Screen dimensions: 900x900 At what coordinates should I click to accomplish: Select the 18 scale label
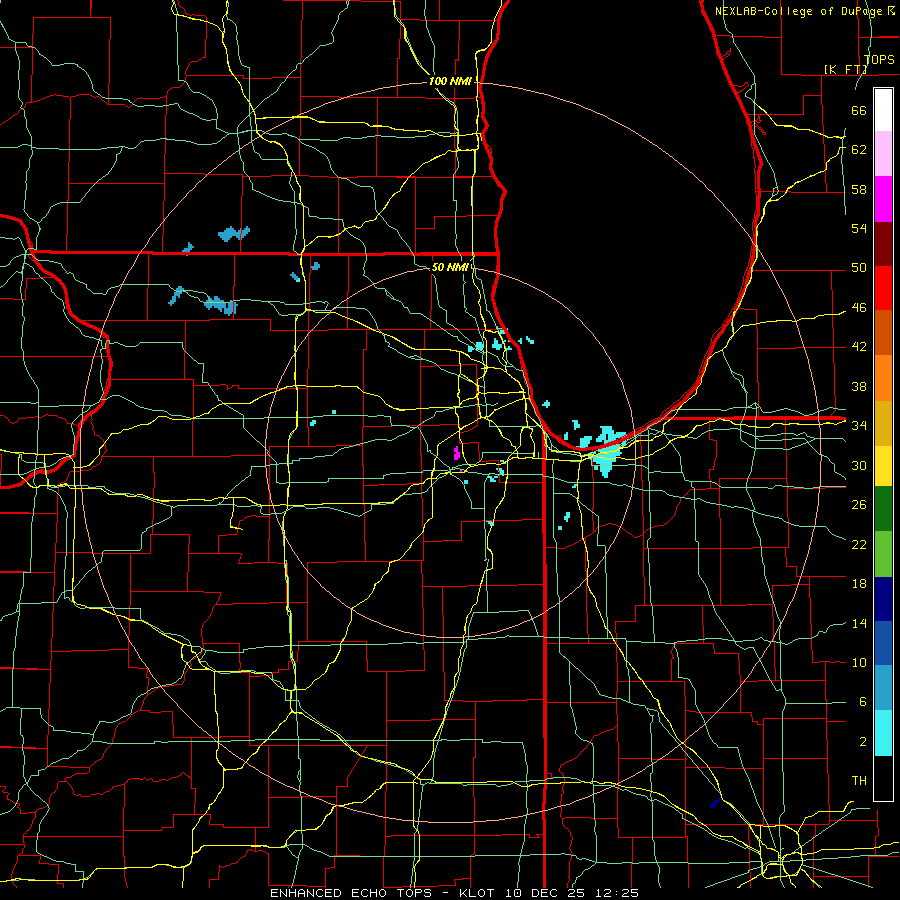tap(859, 584)
